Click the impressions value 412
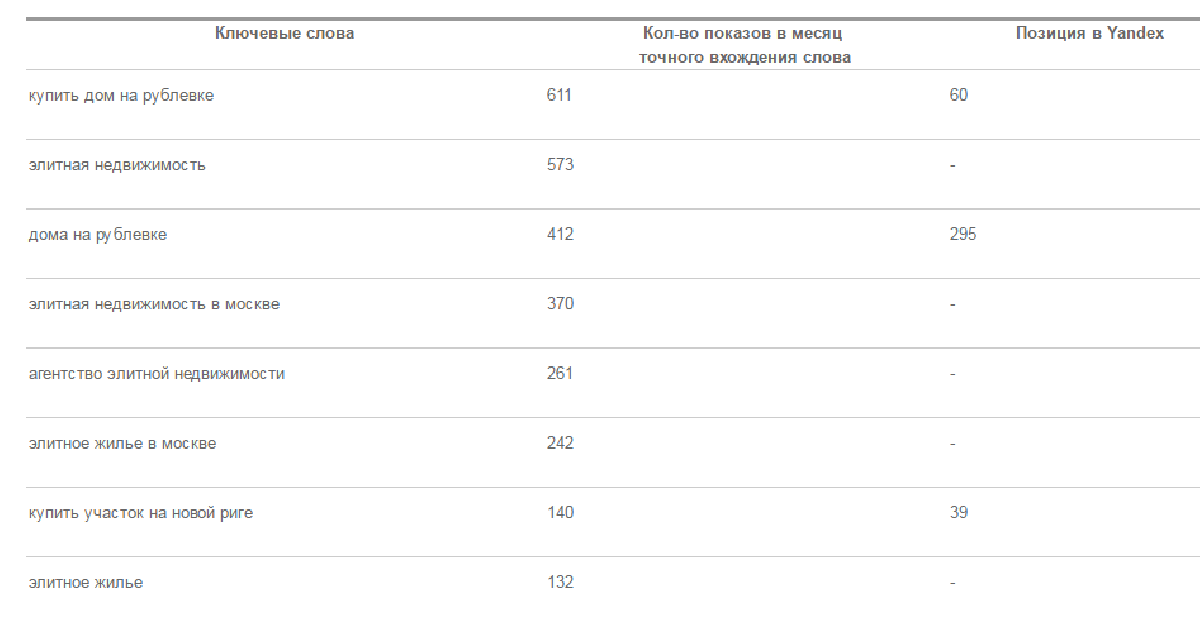1200x625 pixels. click(x=560, y=235)
